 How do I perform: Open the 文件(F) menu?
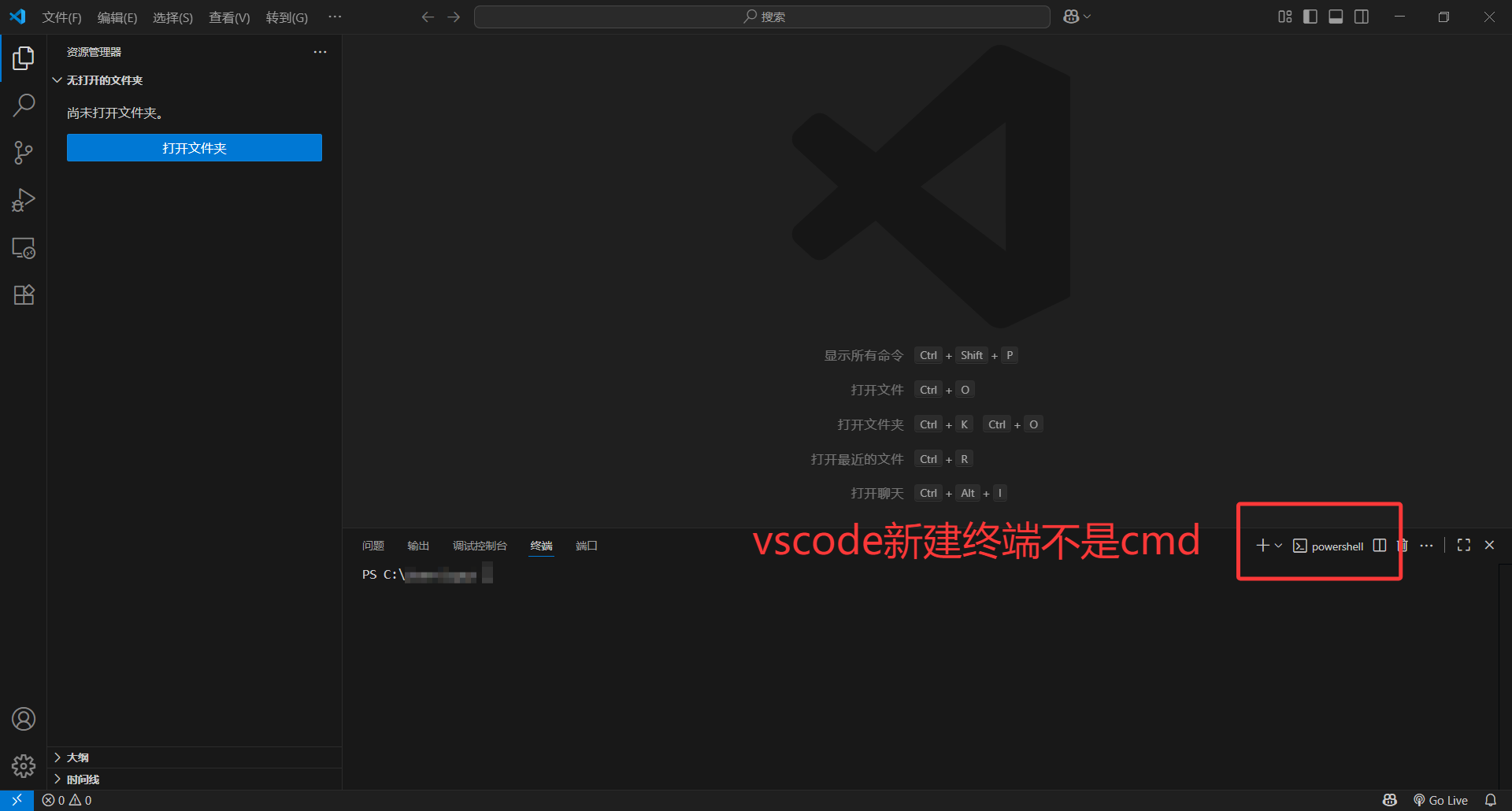pos(62,17)
